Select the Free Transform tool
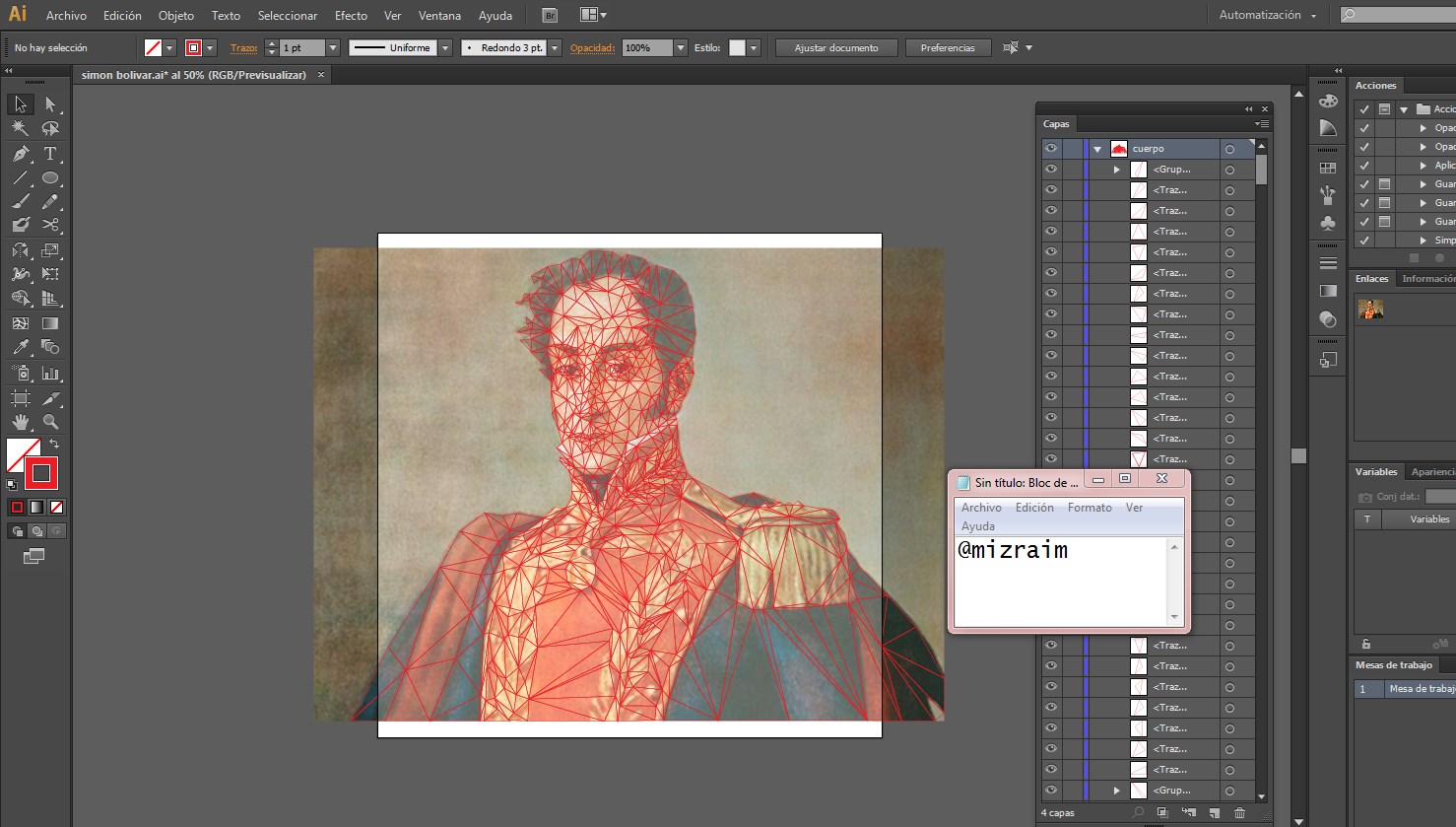Screen dimensions: 1456x827 pyautogui.click(x=50, y=274)
